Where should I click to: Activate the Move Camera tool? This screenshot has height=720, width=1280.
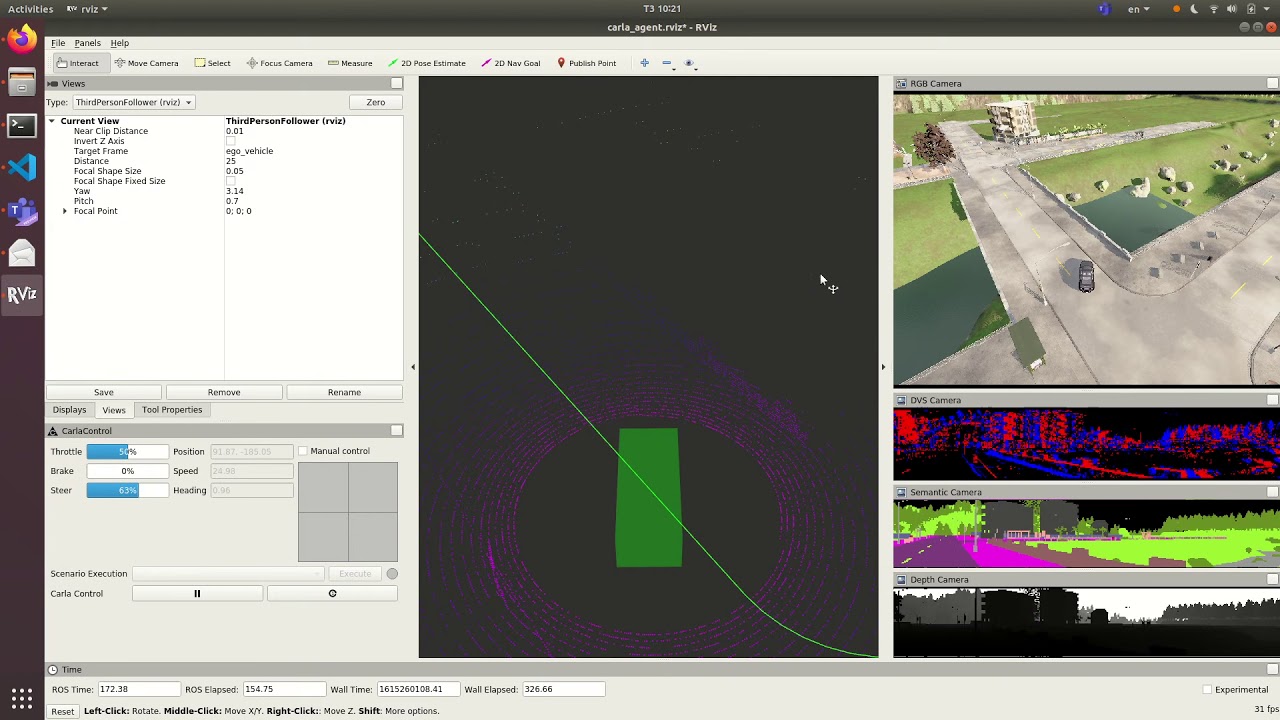point(146,63)
